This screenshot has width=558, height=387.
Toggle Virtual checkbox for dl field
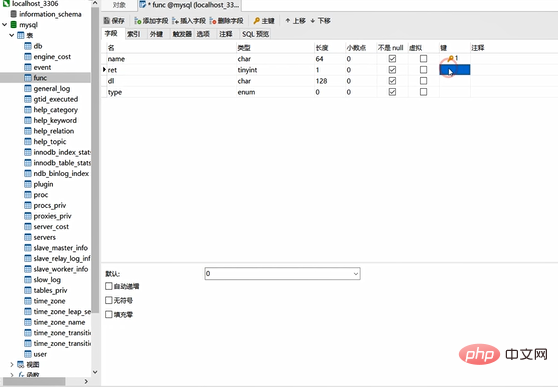tap(423, 81)
